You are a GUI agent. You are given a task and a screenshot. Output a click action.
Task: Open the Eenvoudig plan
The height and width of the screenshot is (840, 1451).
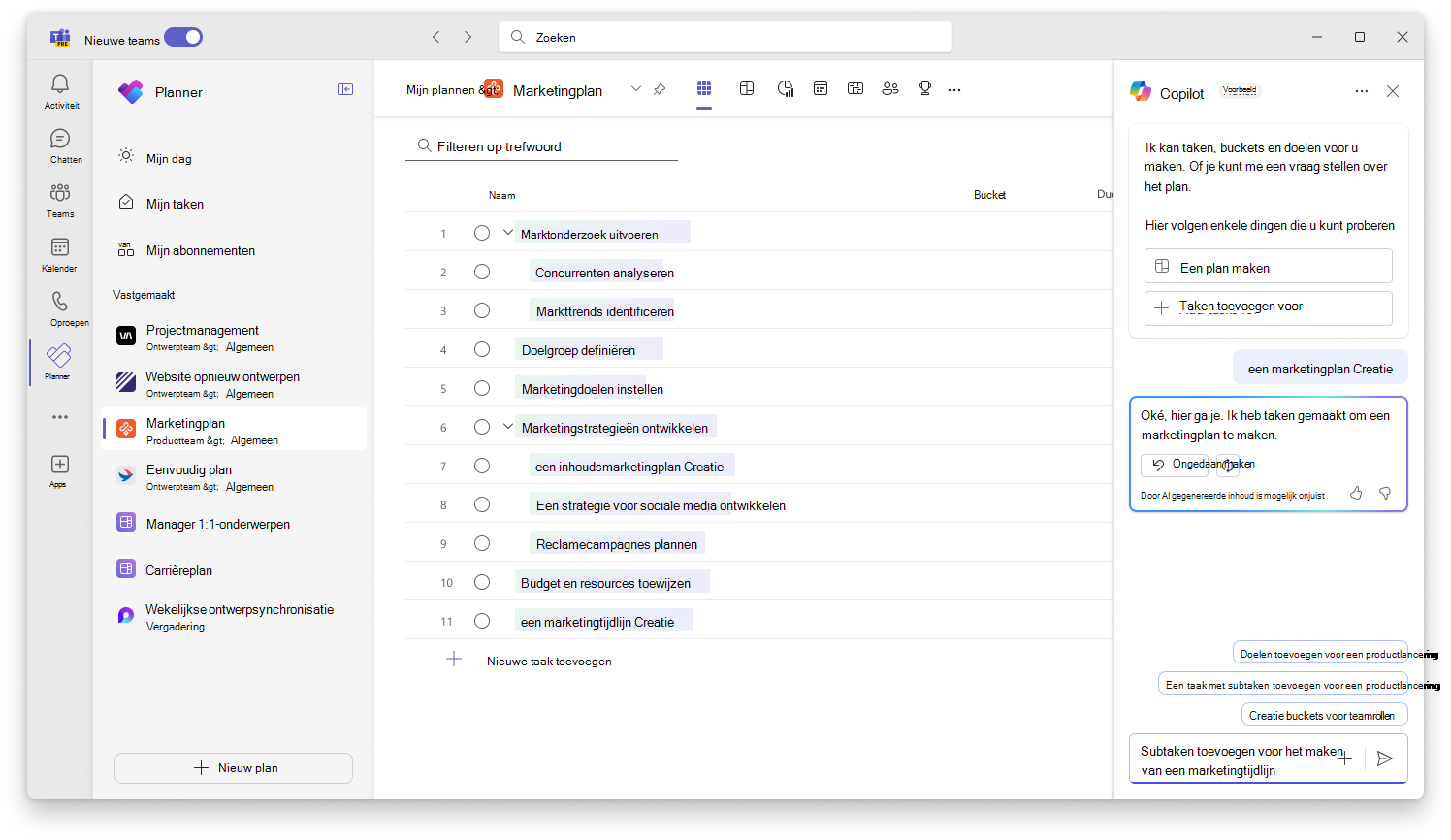pyautogui.click(x=234, y=476)
